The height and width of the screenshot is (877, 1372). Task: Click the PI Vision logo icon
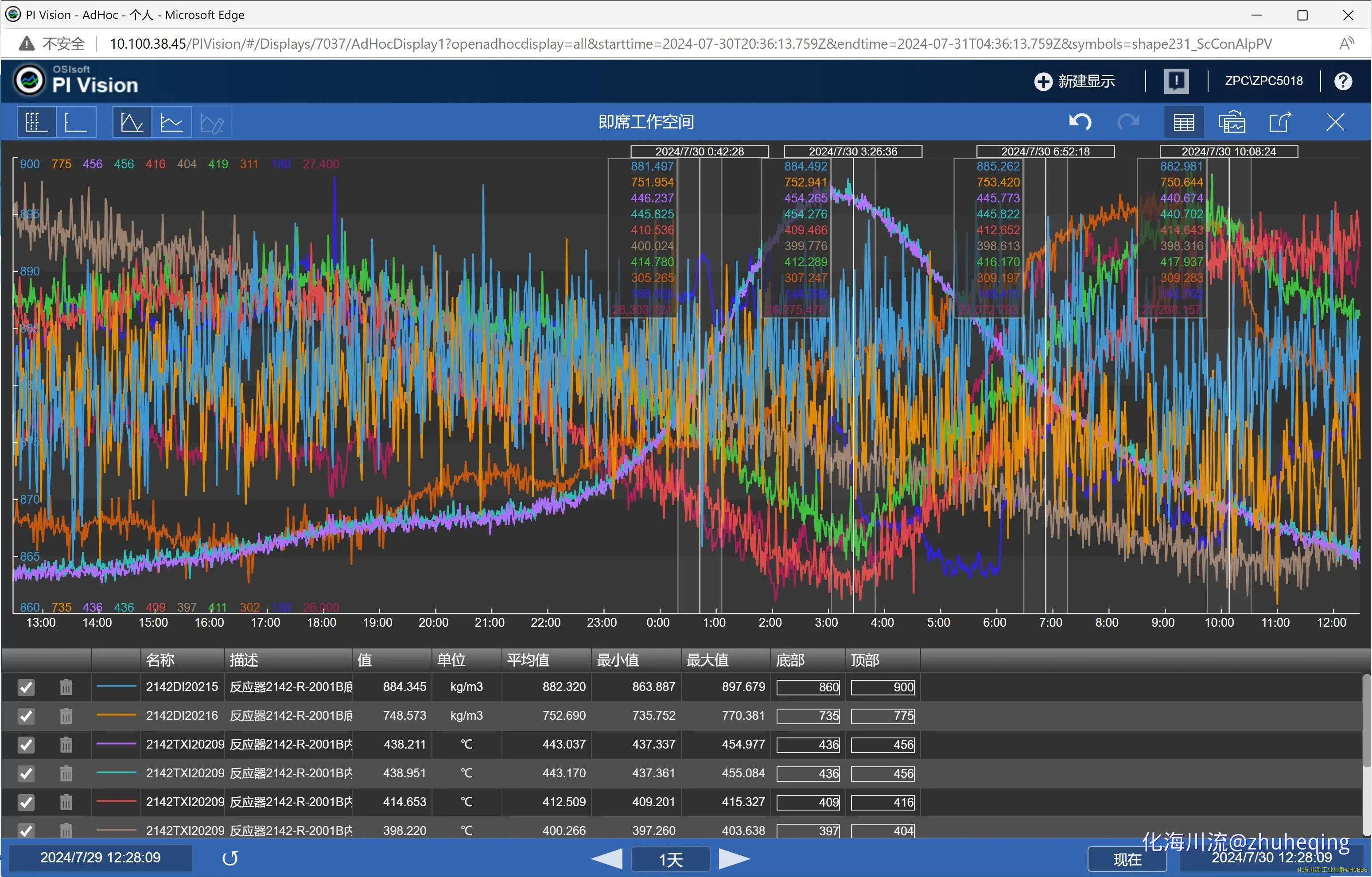[29, 80]
